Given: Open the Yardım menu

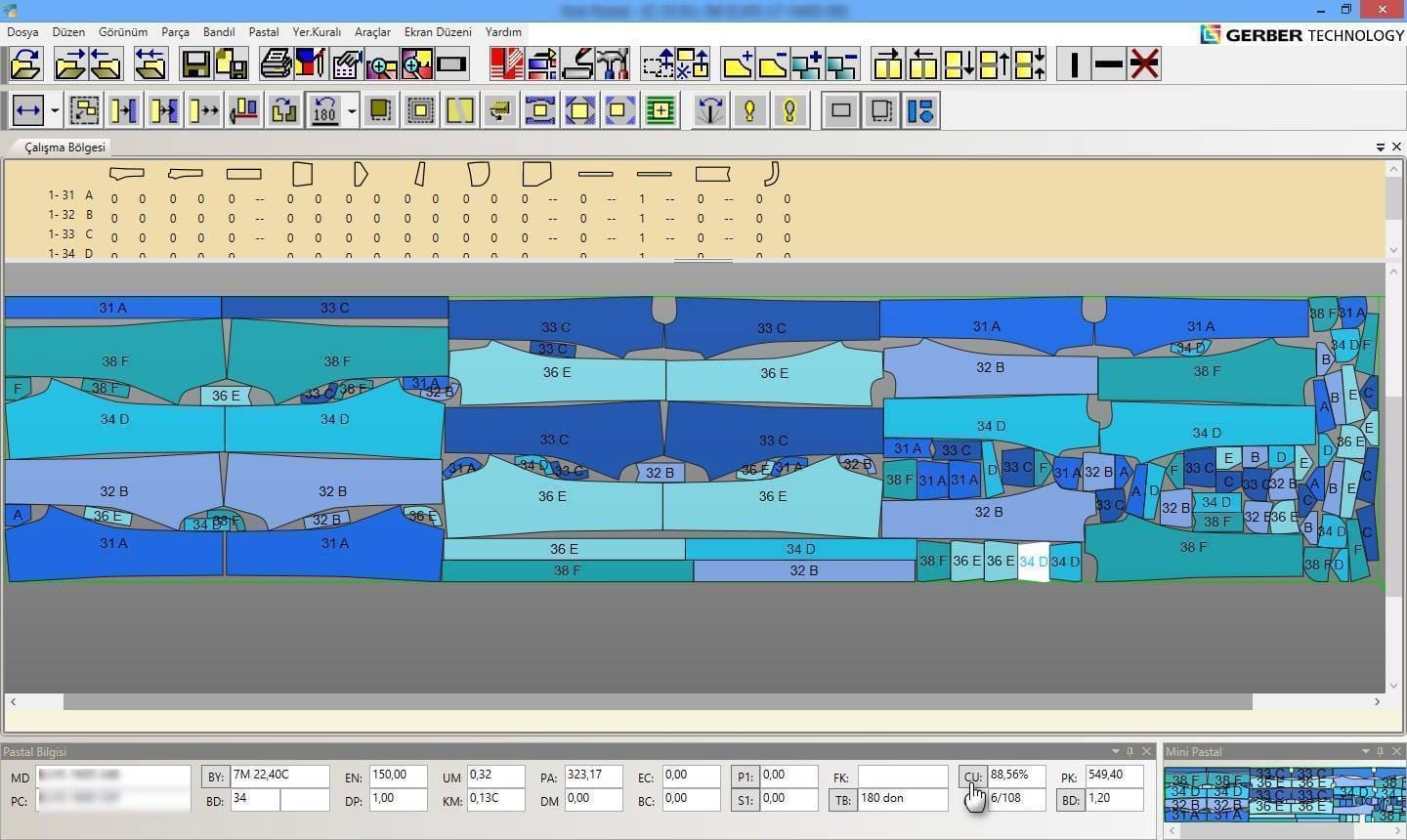Looking at the screenshot, I should (x=503, y=32).
